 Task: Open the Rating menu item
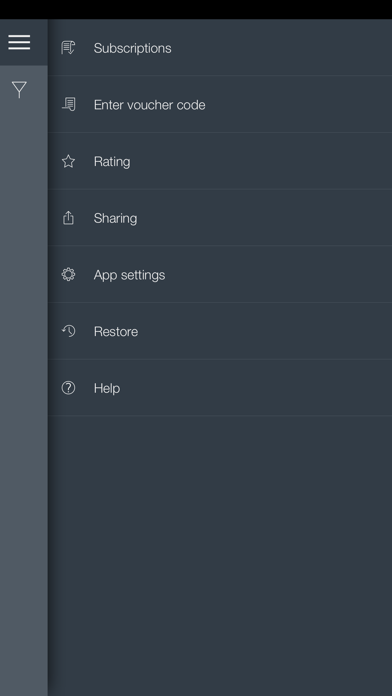click(x=220, y=161)
